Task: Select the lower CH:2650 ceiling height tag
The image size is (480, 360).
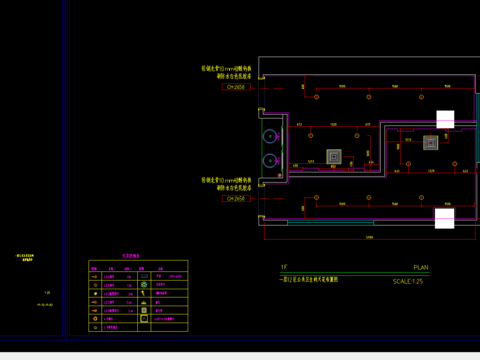Action: [x=236, y=199]
